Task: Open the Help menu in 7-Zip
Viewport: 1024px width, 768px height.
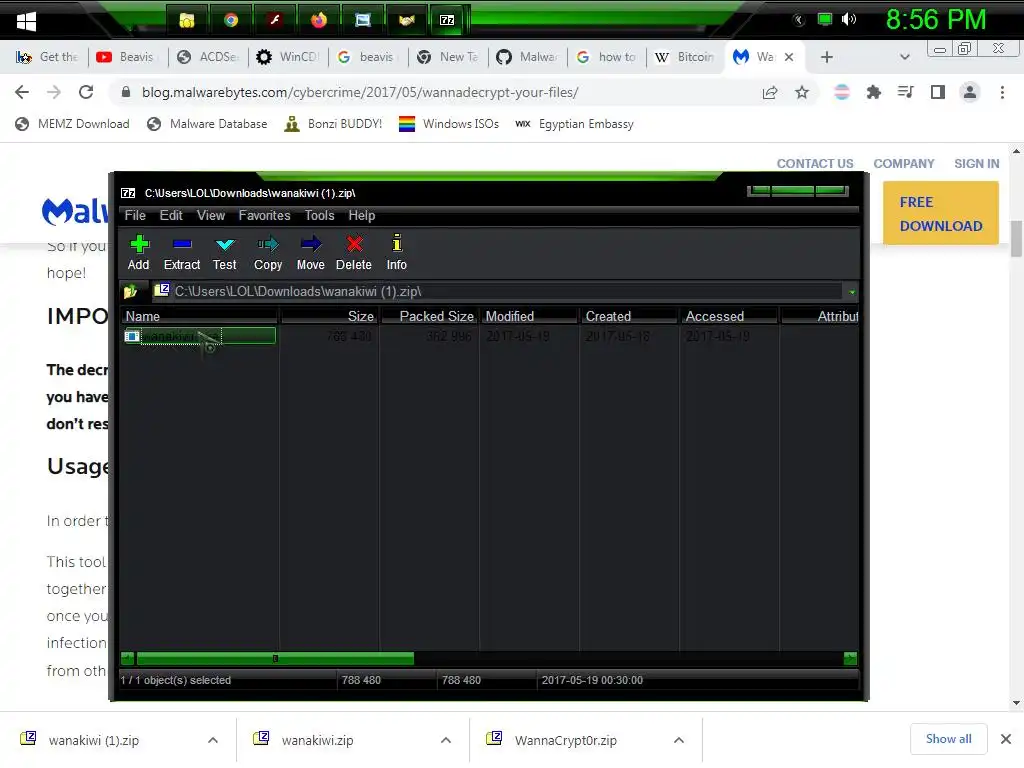Action: tap(362, 216)
